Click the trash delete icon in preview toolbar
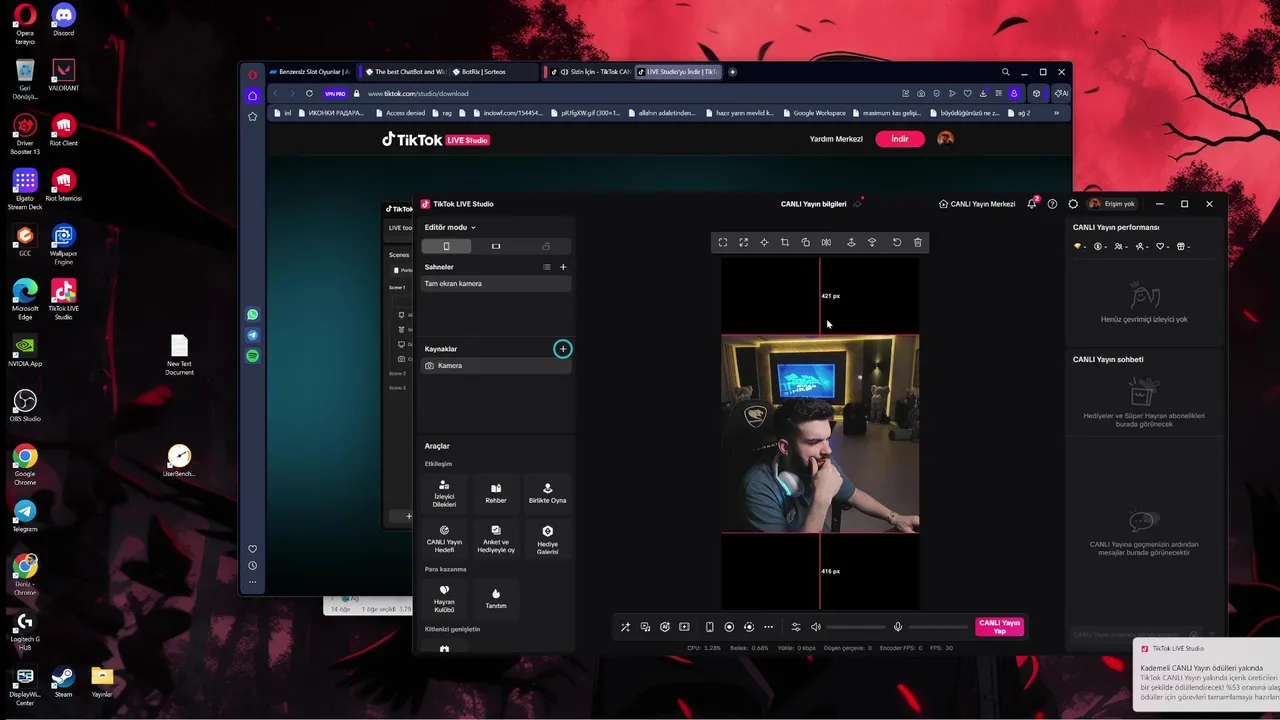This screenshot has height=720, width=1280. (x=918, y=242)
